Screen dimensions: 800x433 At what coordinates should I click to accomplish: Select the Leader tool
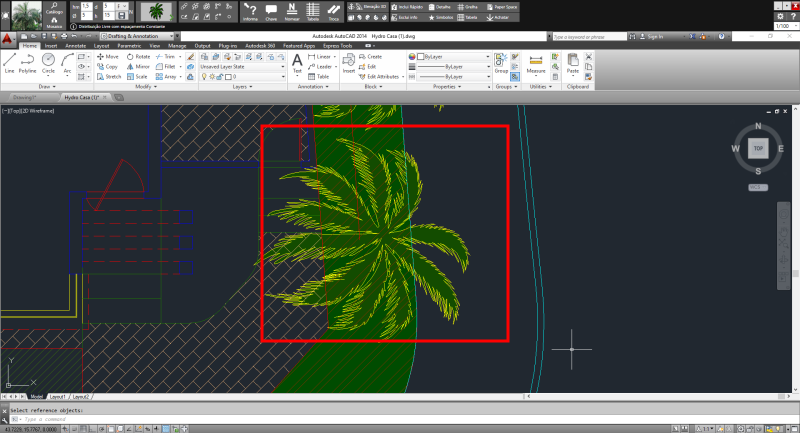click(320, 67)
